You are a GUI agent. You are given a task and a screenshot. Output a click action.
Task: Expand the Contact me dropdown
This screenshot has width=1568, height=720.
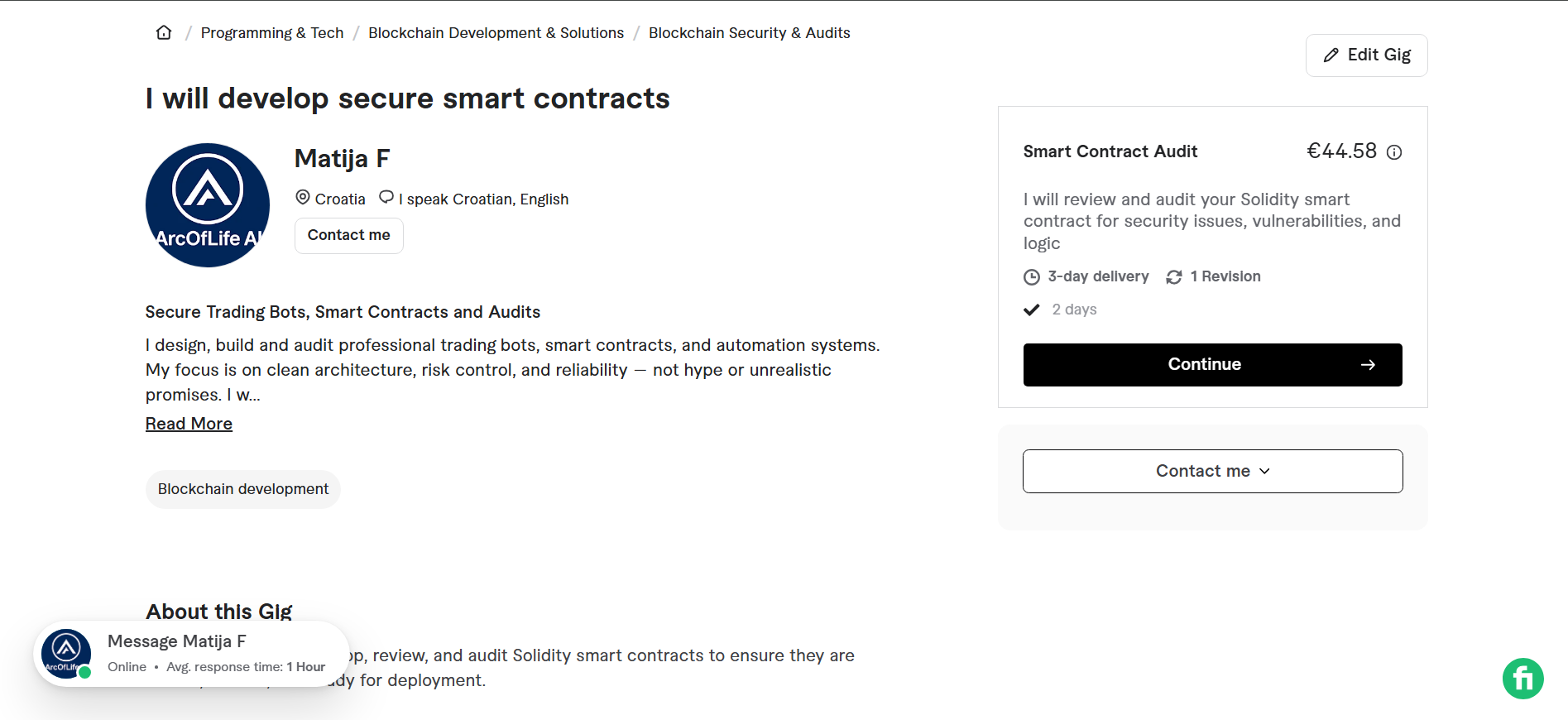pos(1211,471)
